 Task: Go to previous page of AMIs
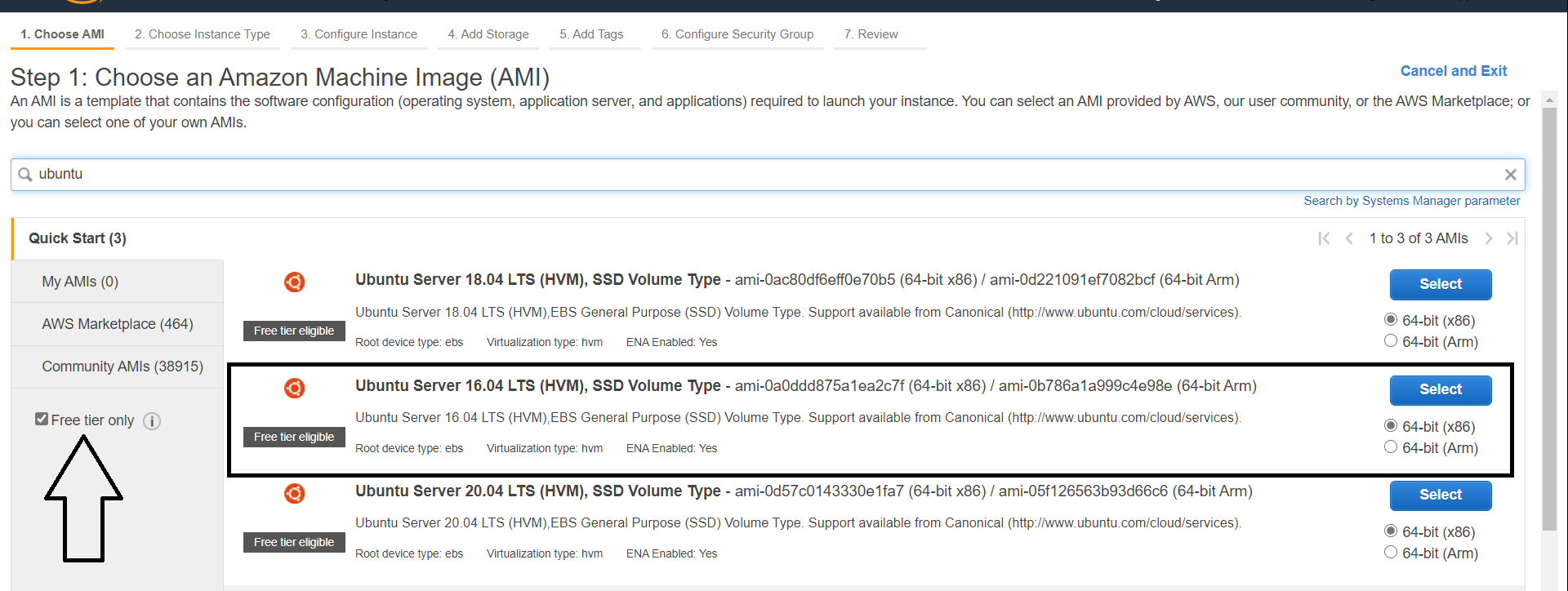pos(1349,238)
